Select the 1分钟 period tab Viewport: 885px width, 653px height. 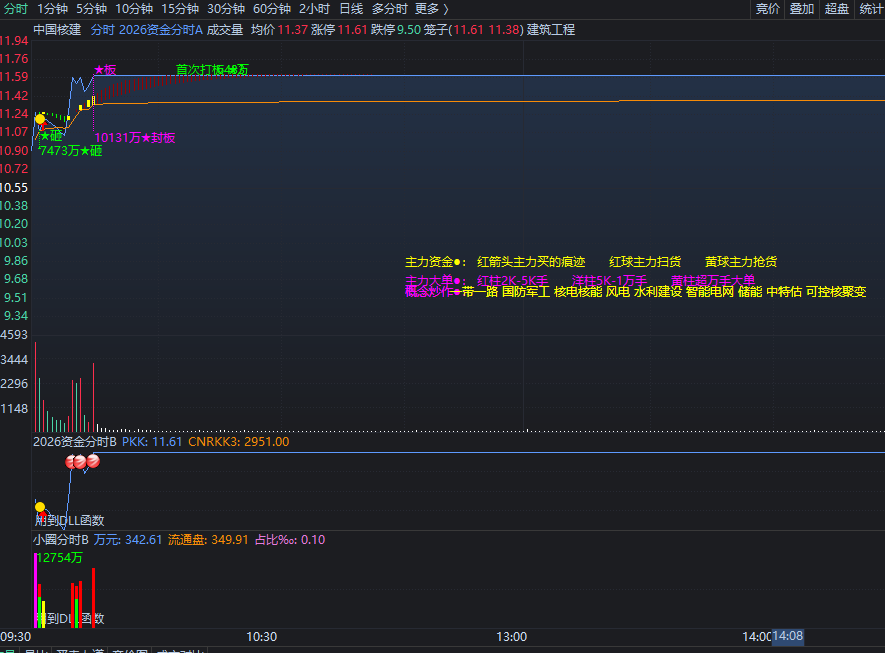pos(52,9)
